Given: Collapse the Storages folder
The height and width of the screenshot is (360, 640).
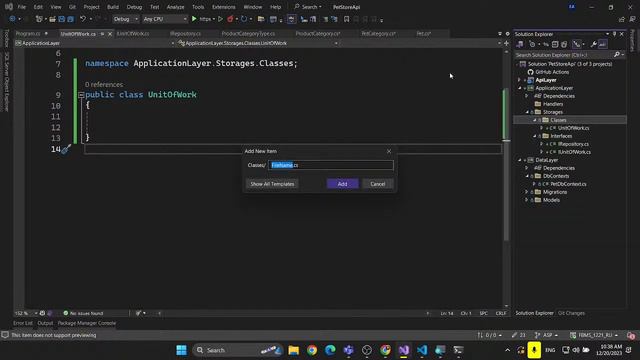Looking at the screenshot, I should (527, 112).
